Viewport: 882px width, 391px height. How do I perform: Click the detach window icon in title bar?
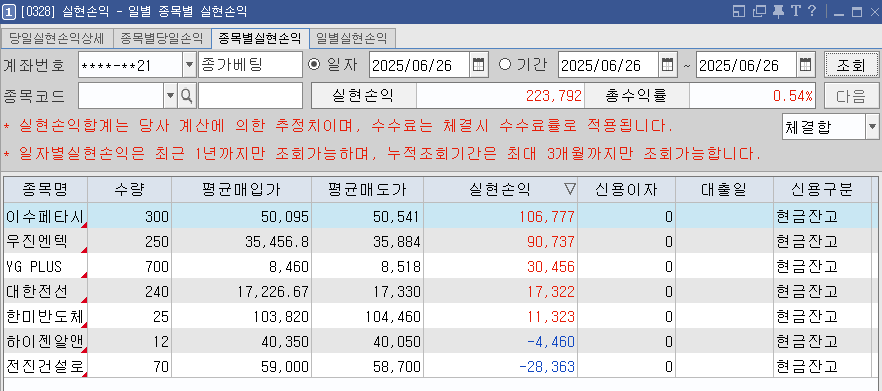759,11
